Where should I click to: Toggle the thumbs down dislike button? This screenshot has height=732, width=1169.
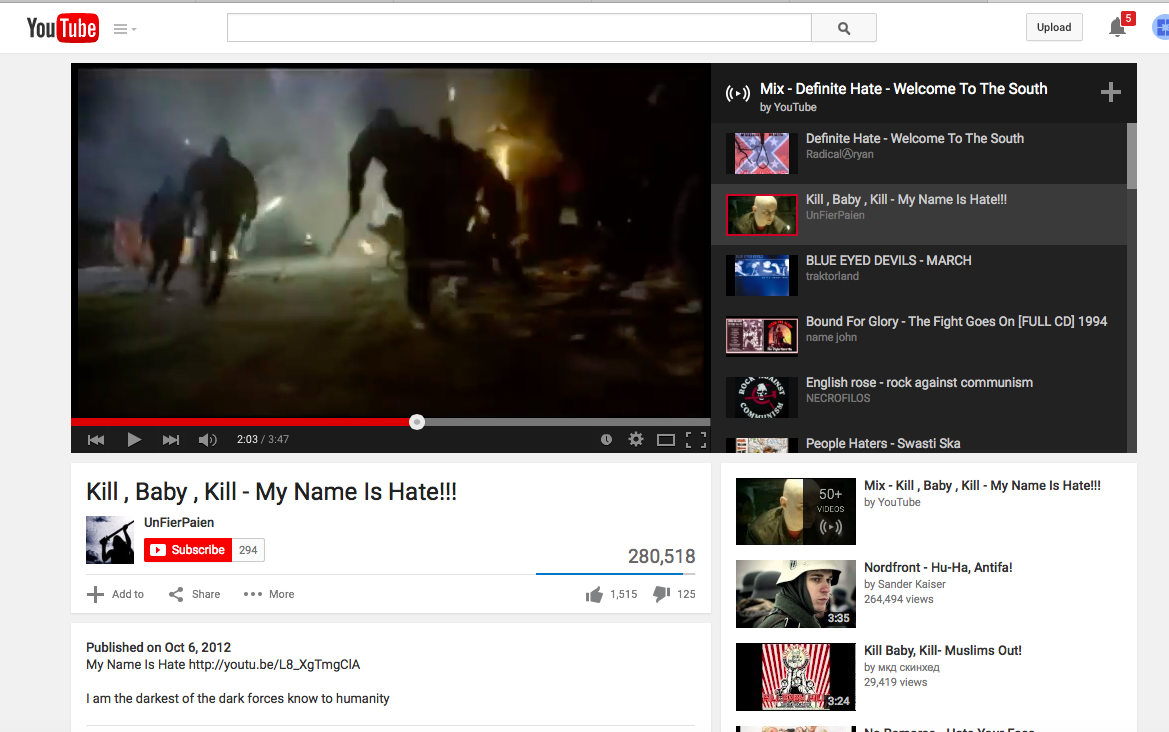coord(661,594)
